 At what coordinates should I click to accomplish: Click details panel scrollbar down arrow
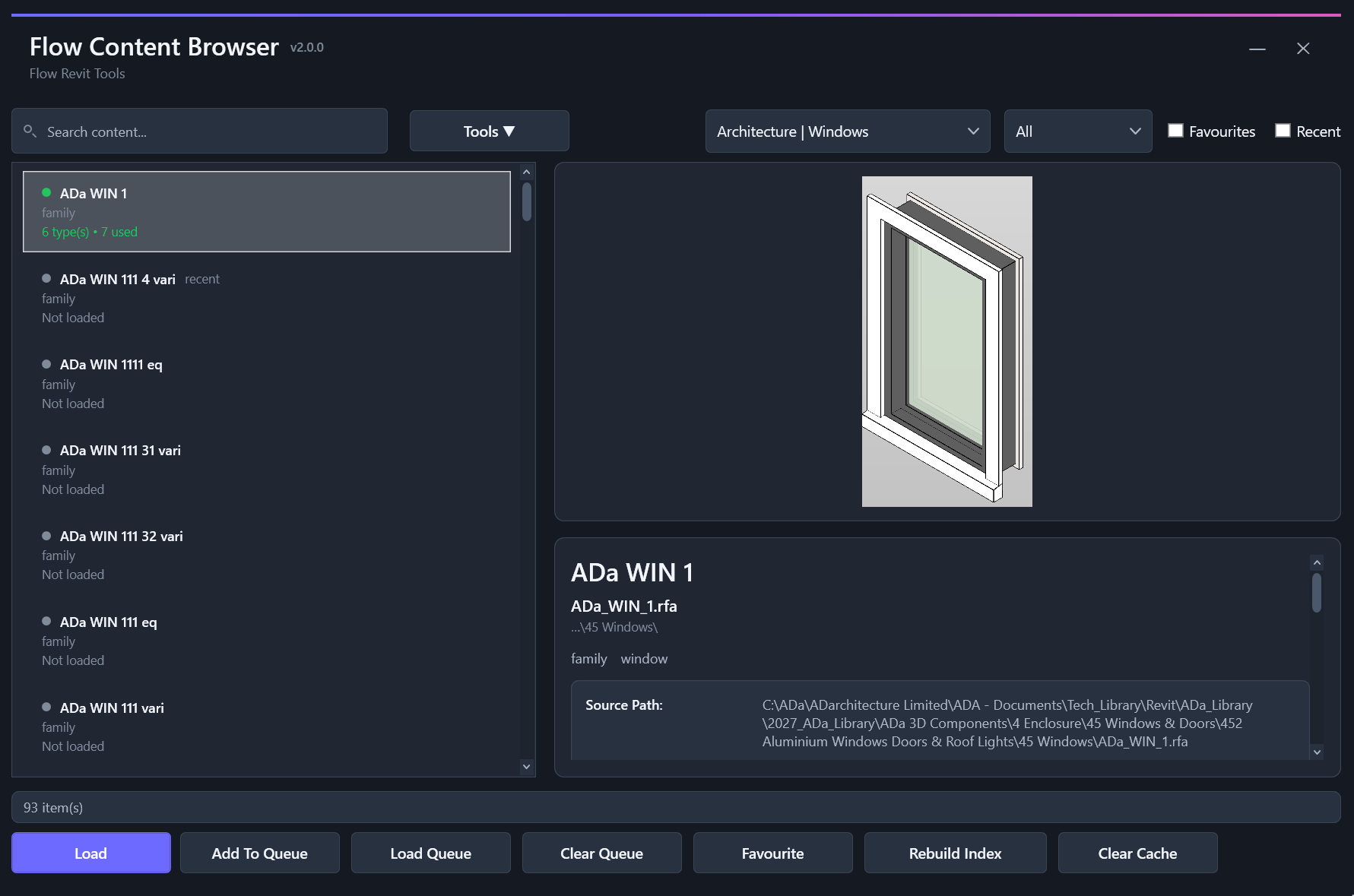[x=1317, y=752]
